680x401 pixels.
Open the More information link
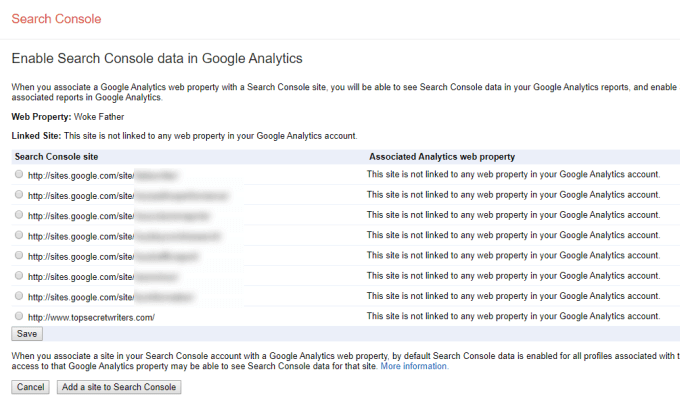coord(414,367)
